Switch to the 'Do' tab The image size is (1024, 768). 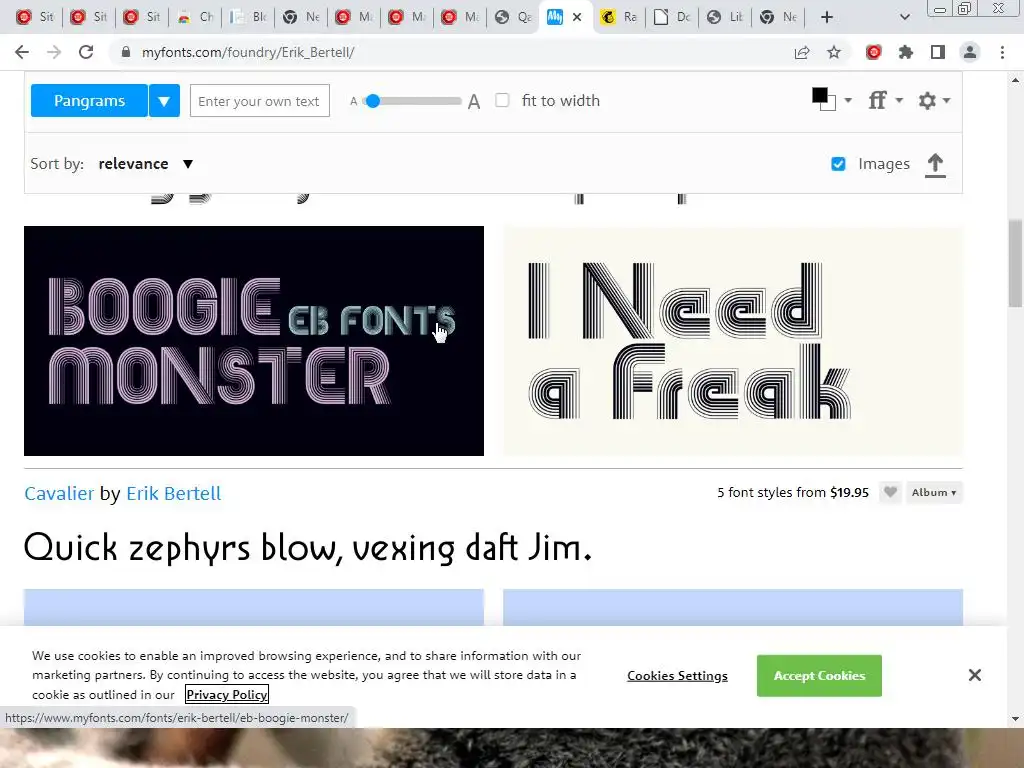673,17
